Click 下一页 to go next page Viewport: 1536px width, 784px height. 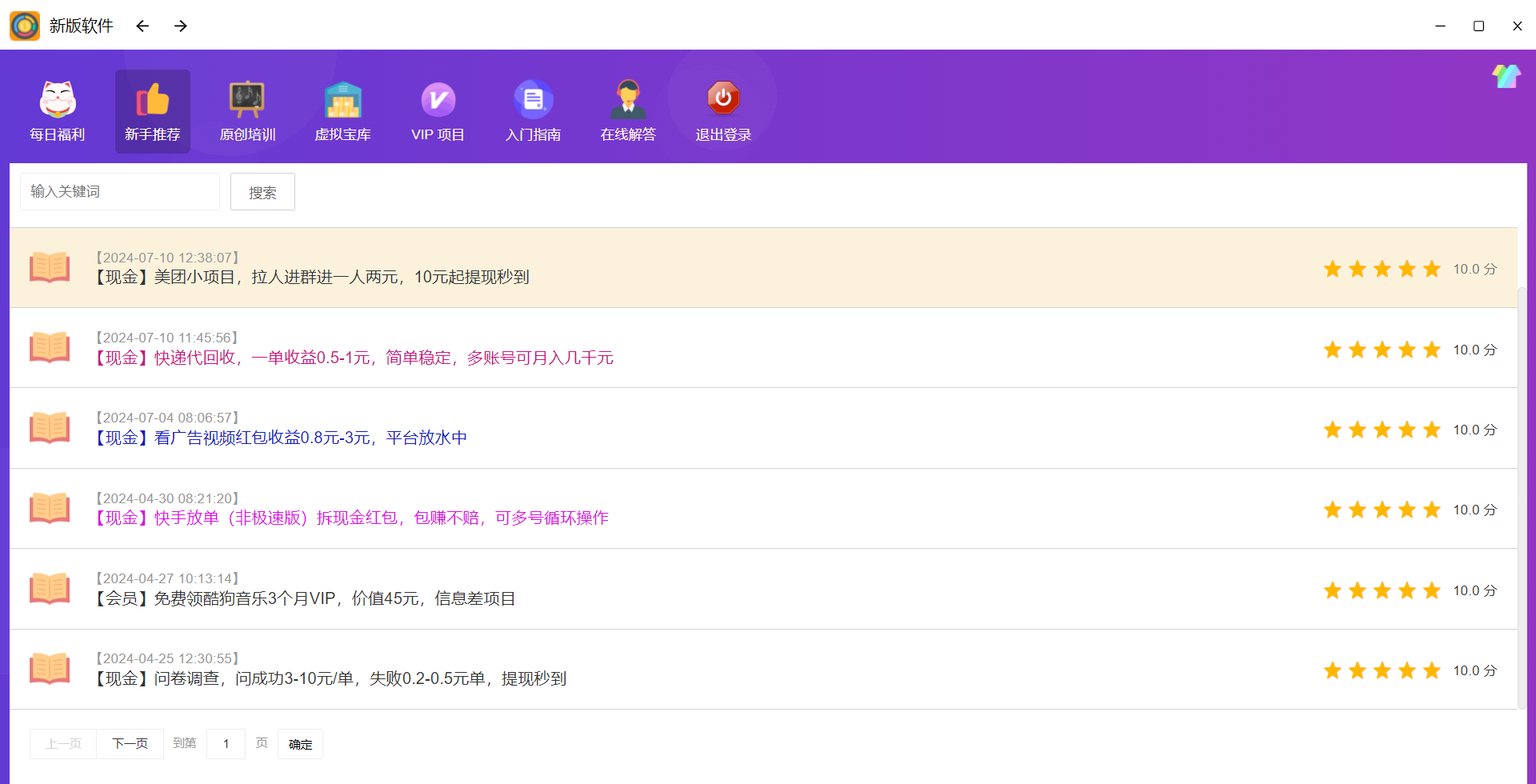(130, 743)
